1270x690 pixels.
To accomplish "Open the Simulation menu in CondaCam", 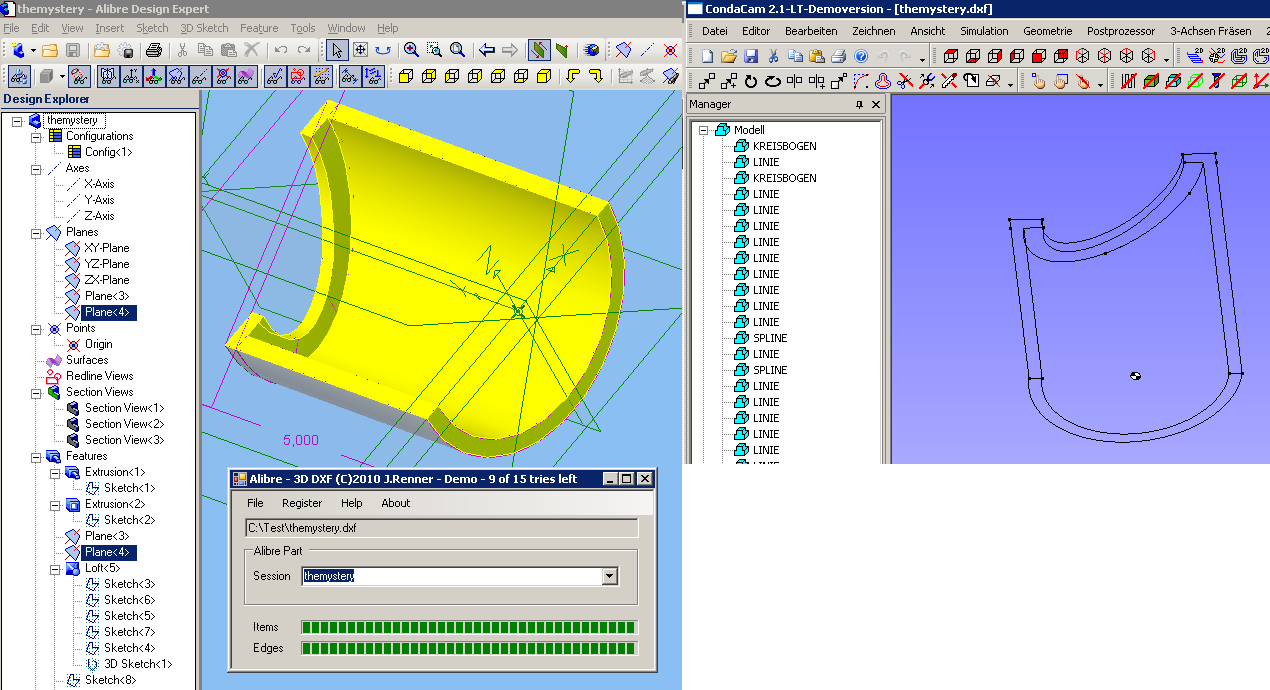I will (984, 31).
